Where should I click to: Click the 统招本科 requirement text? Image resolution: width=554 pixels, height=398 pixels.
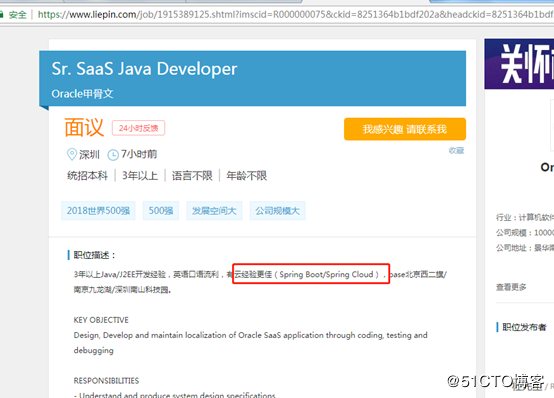click(x=87, y=175)
